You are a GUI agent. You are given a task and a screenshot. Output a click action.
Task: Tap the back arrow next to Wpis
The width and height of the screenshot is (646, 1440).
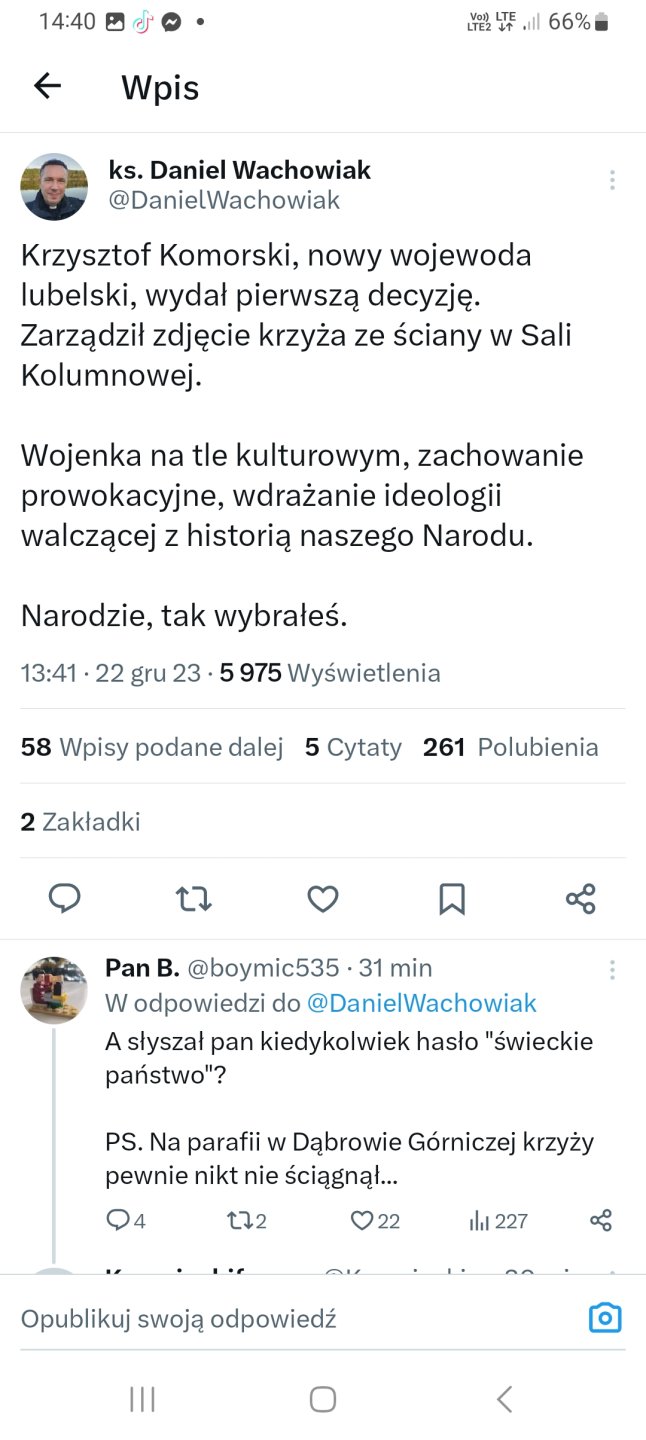tap(47, 87)
